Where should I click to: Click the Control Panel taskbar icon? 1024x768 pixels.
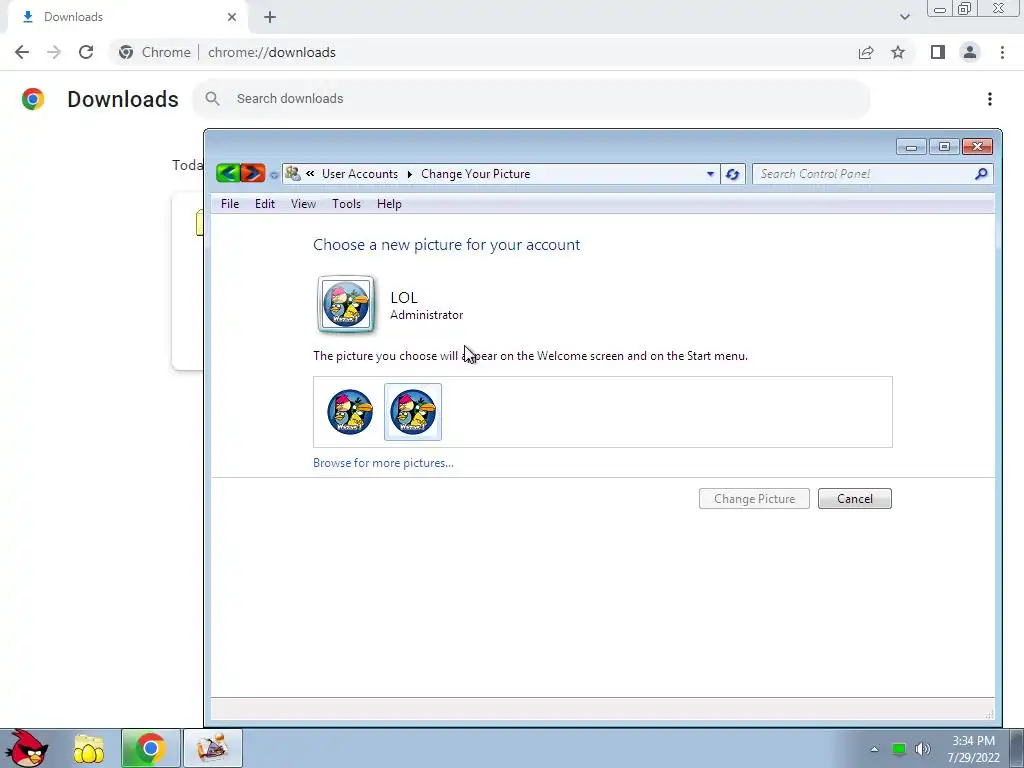(x=213, y=748)
